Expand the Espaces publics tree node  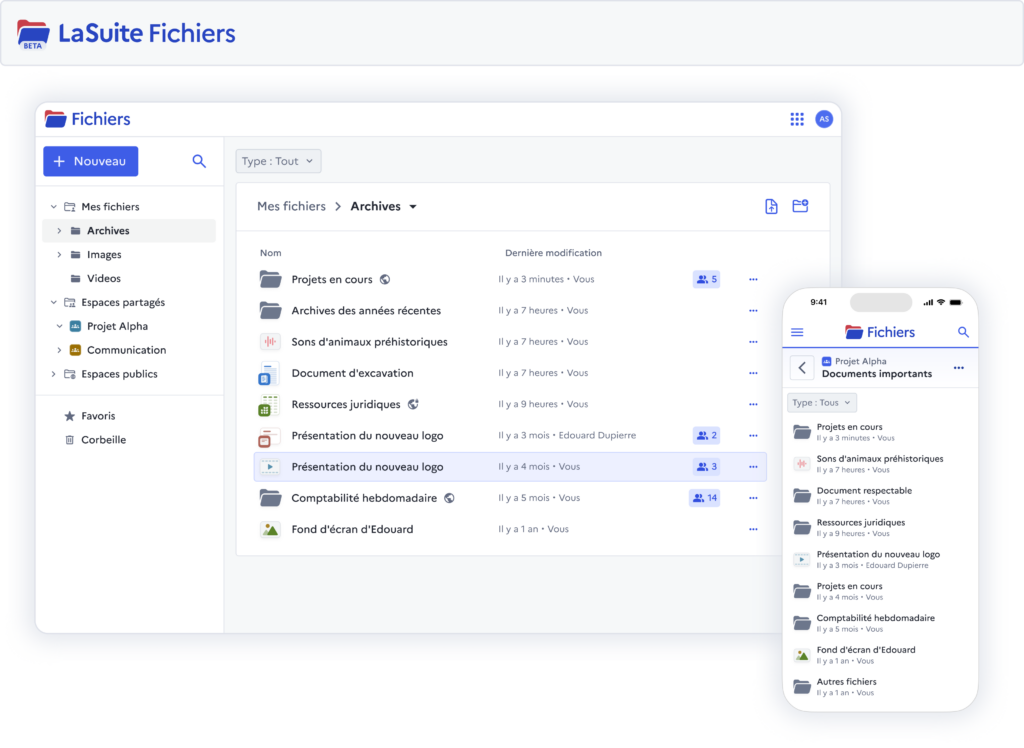tap(54, 374)
